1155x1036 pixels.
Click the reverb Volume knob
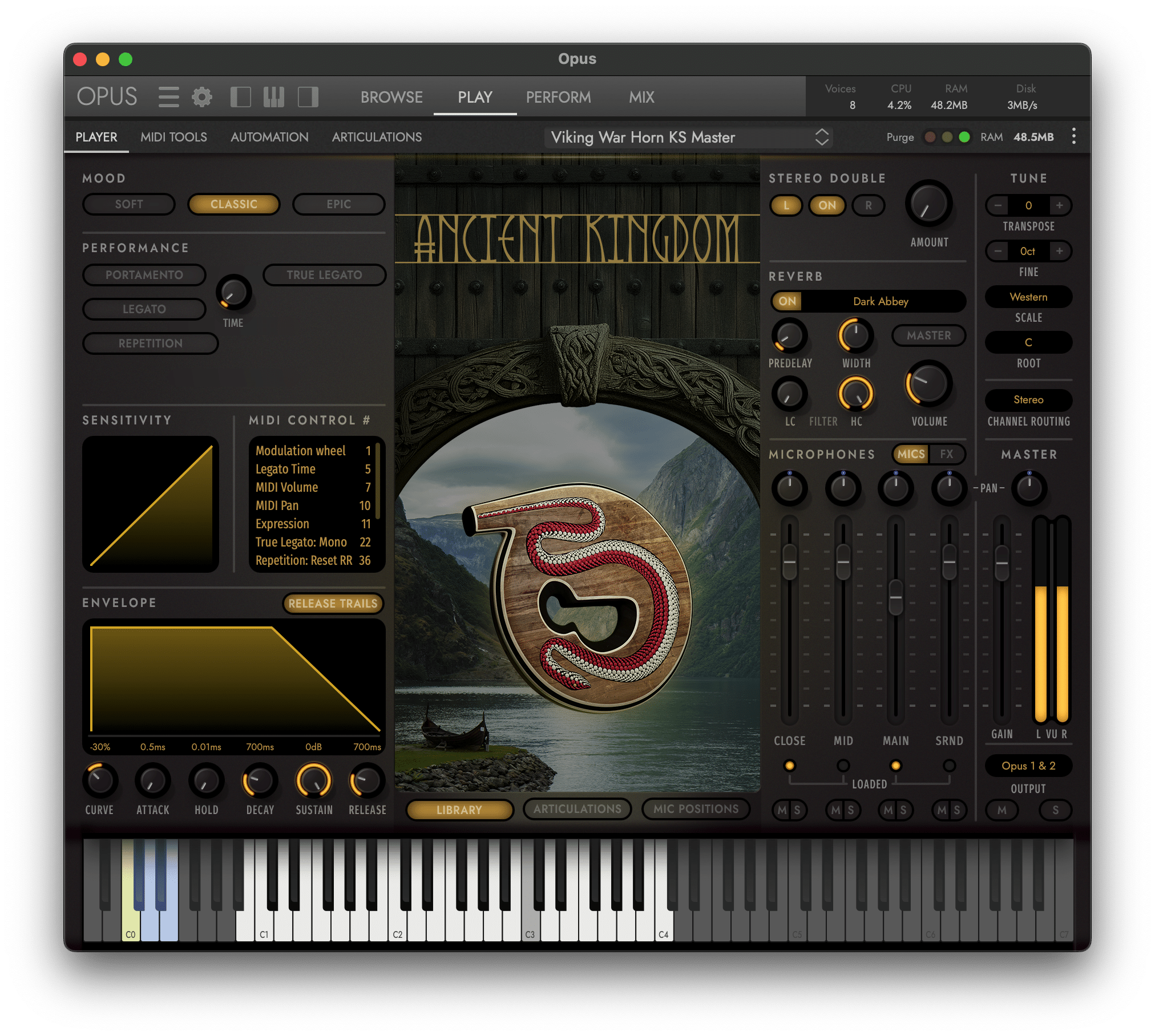pyautogui.click(x=928, y=384)
